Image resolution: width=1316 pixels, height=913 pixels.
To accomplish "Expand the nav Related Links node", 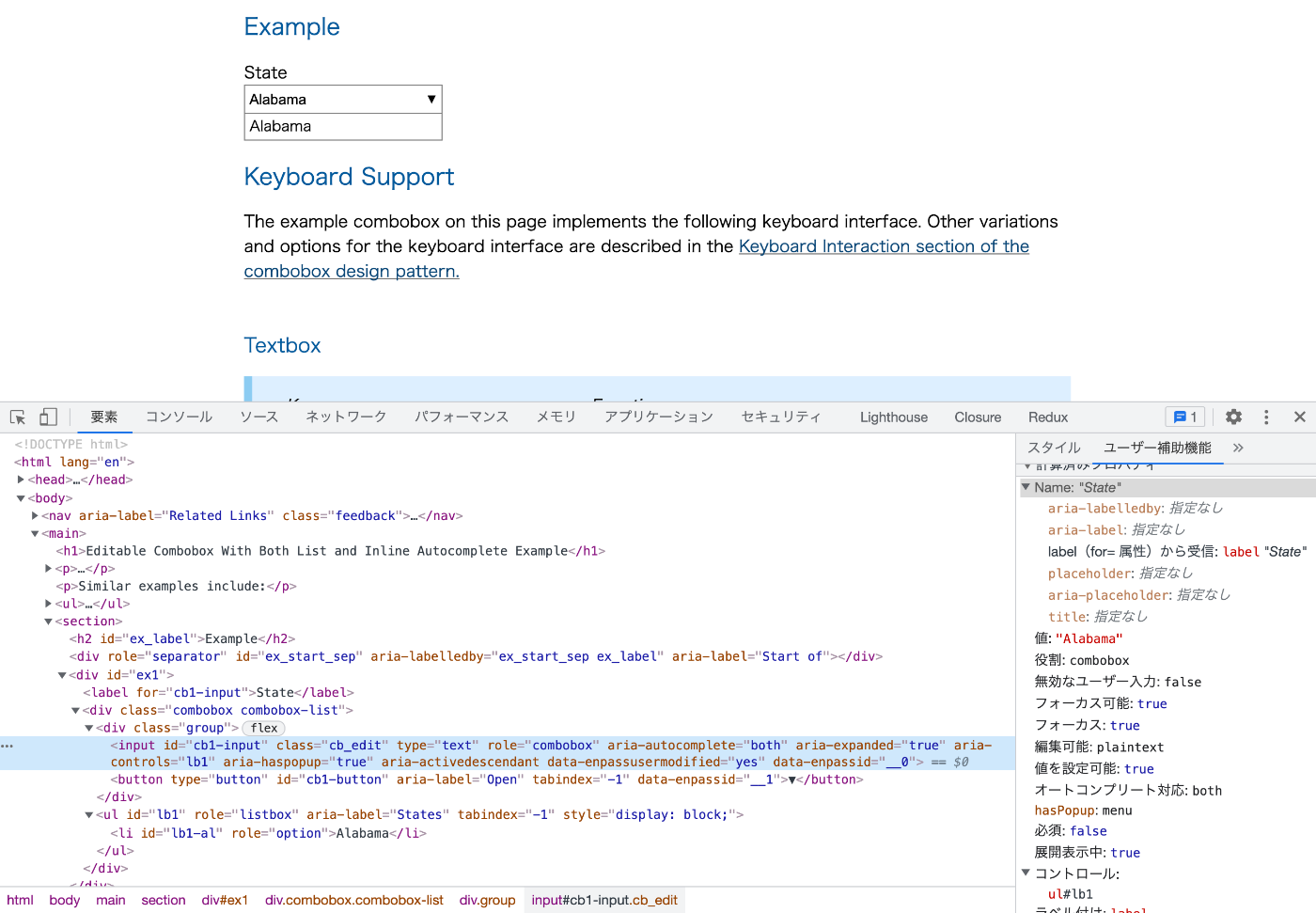I will (35, 515).
